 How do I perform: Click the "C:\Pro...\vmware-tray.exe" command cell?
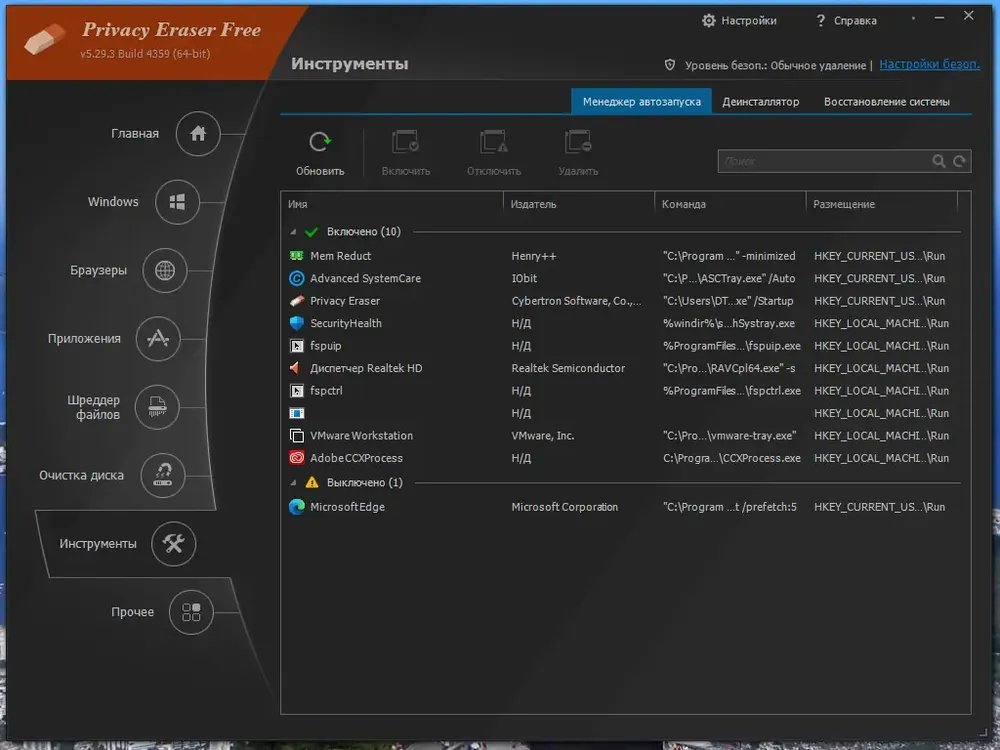(730, 436)
